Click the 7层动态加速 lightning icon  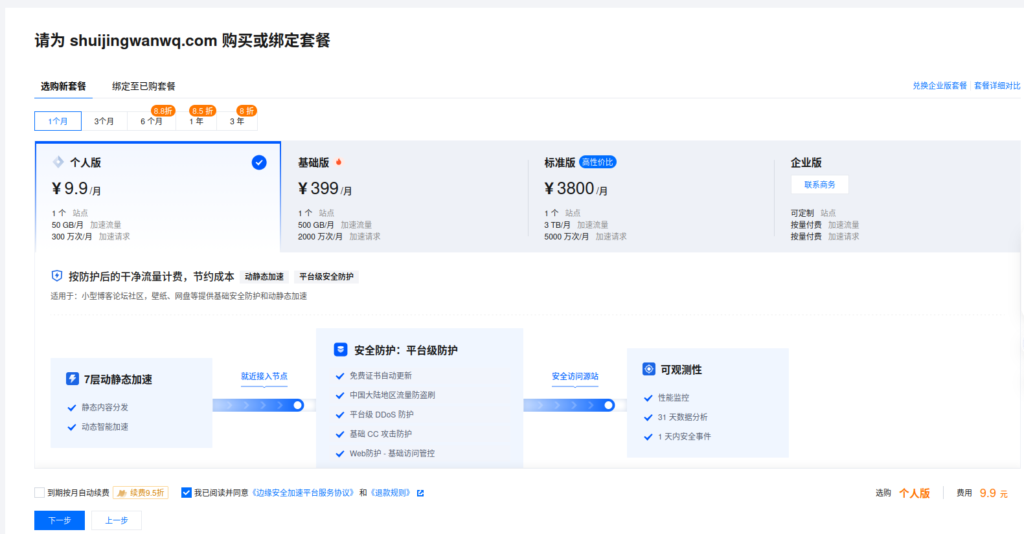pyautogui.click(x=72, y=379)
